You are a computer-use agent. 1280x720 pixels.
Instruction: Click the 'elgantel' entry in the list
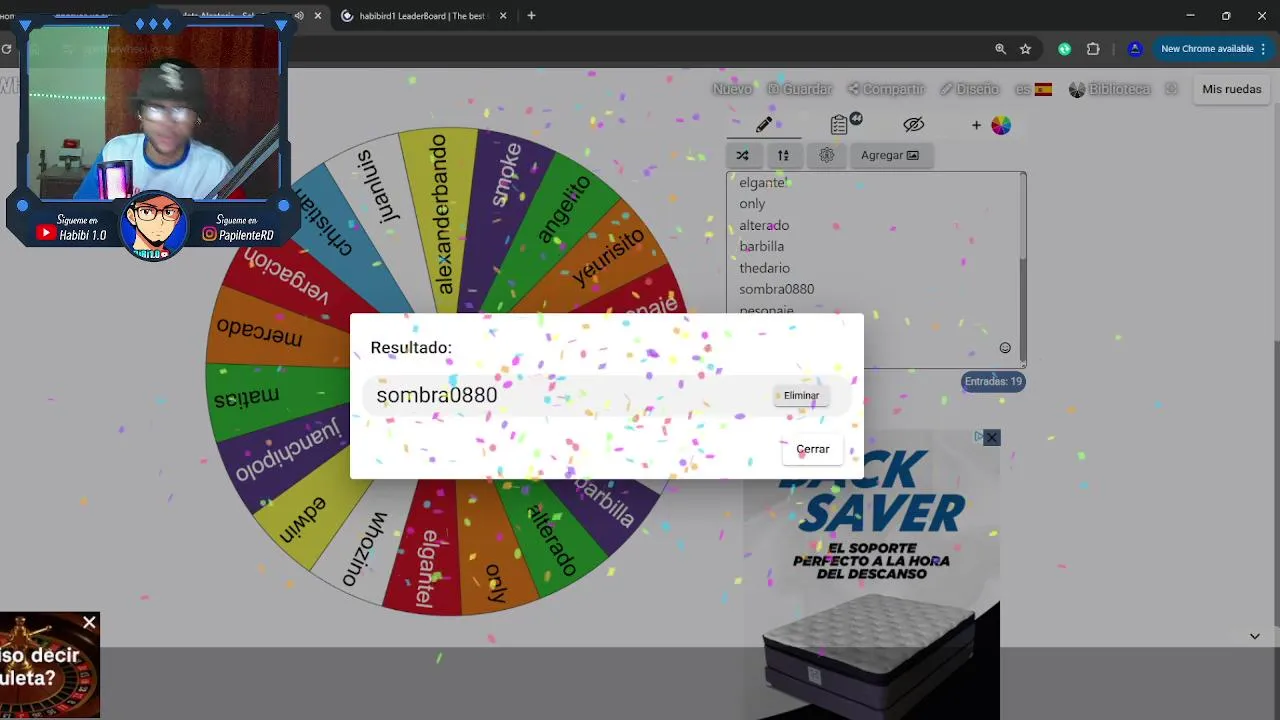pos(763,183)
